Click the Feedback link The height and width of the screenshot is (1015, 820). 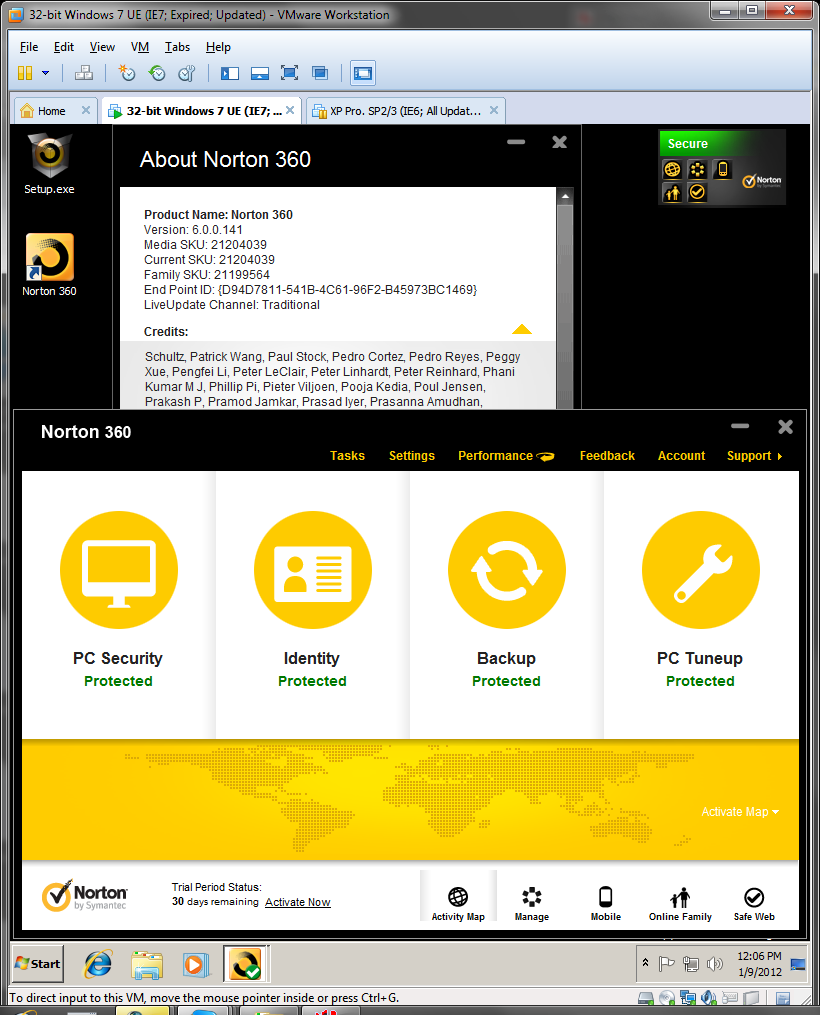coord(607,456)
